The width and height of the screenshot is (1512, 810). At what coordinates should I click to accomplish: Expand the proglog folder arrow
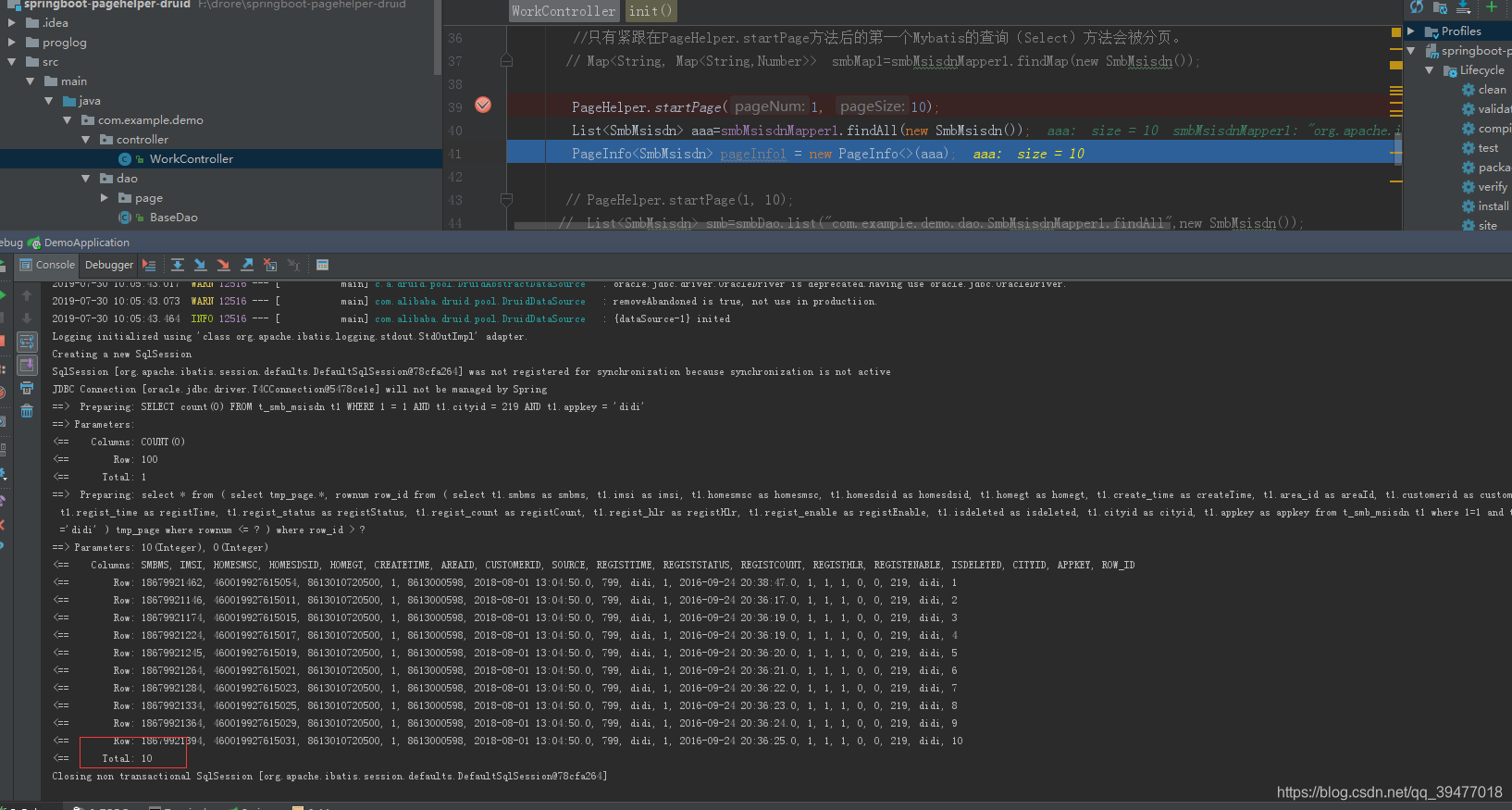coord(12,43)
